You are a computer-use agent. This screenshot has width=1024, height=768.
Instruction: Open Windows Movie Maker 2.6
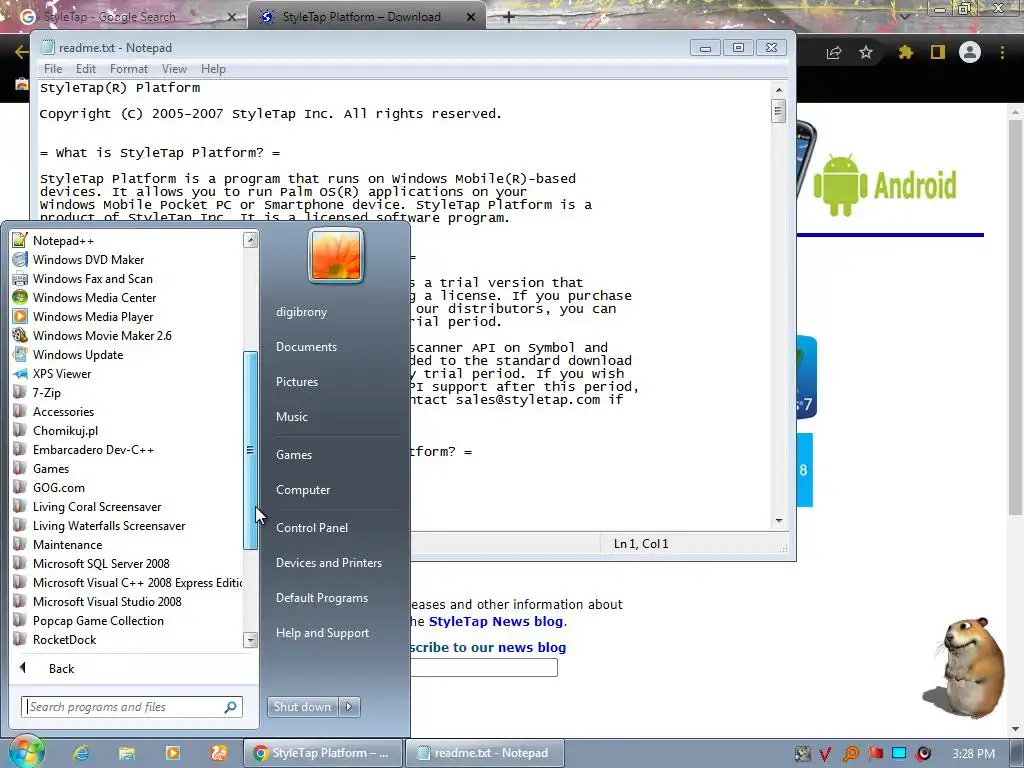(102, 335)
